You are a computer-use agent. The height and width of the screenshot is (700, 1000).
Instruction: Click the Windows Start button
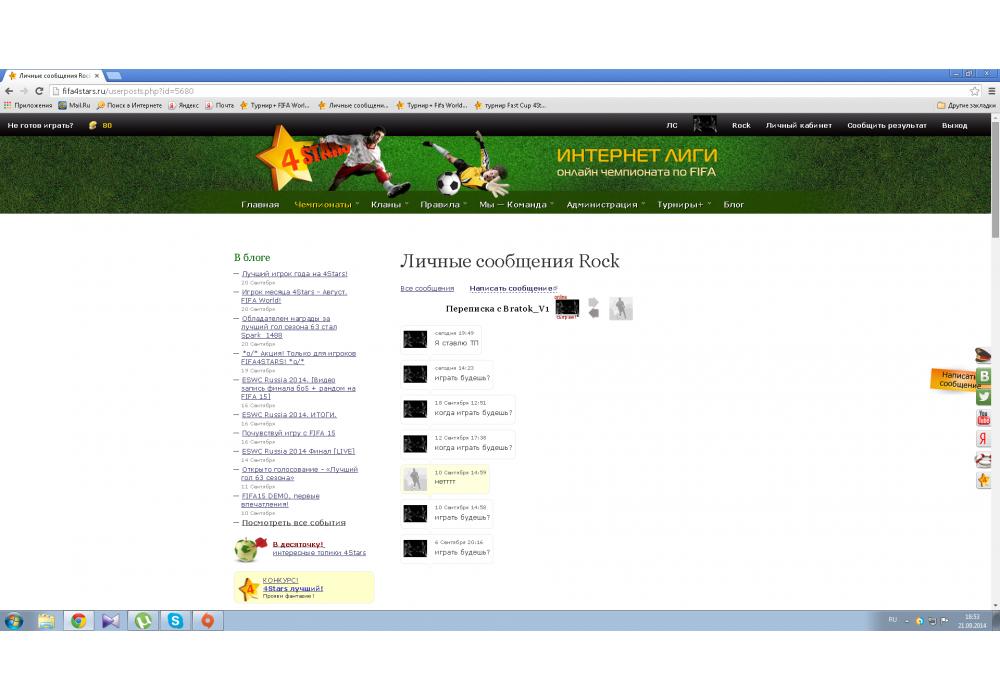[x=13, y=621]
